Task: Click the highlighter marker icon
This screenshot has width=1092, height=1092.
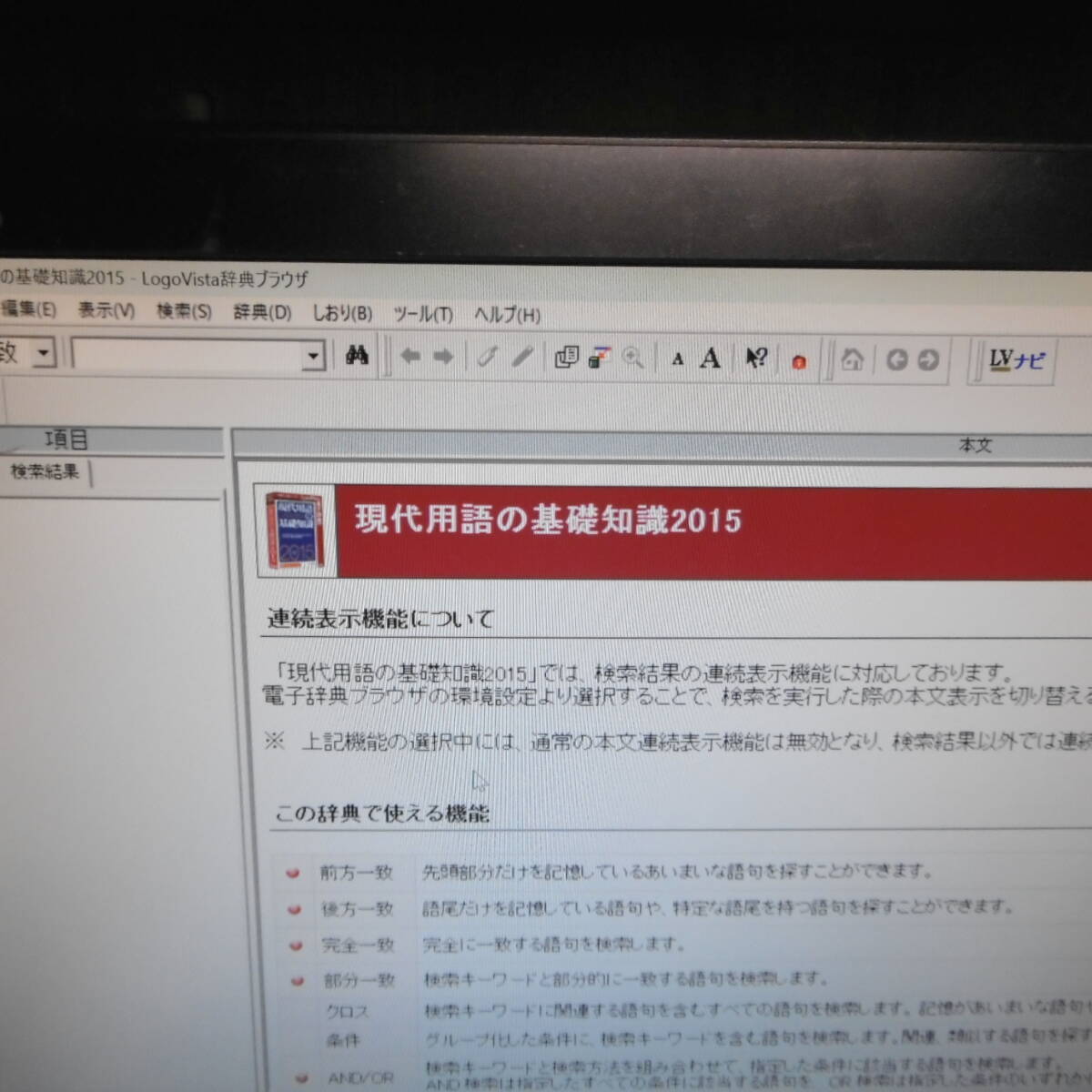Action: pyautogui.click(x=487, y=357)
